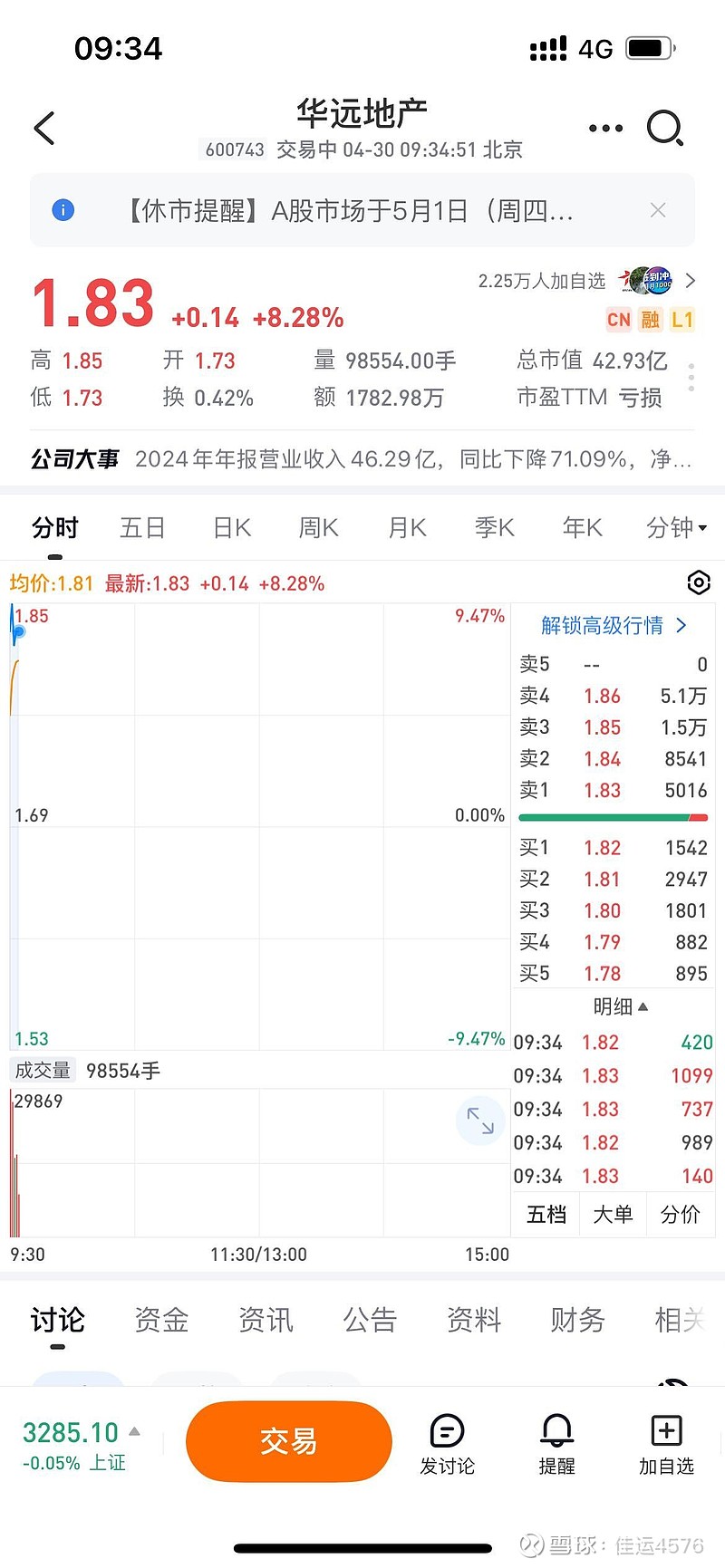Open the three-dot more options menu
The height and width of the screenshot is (1568, 725).
coord(605,129)
